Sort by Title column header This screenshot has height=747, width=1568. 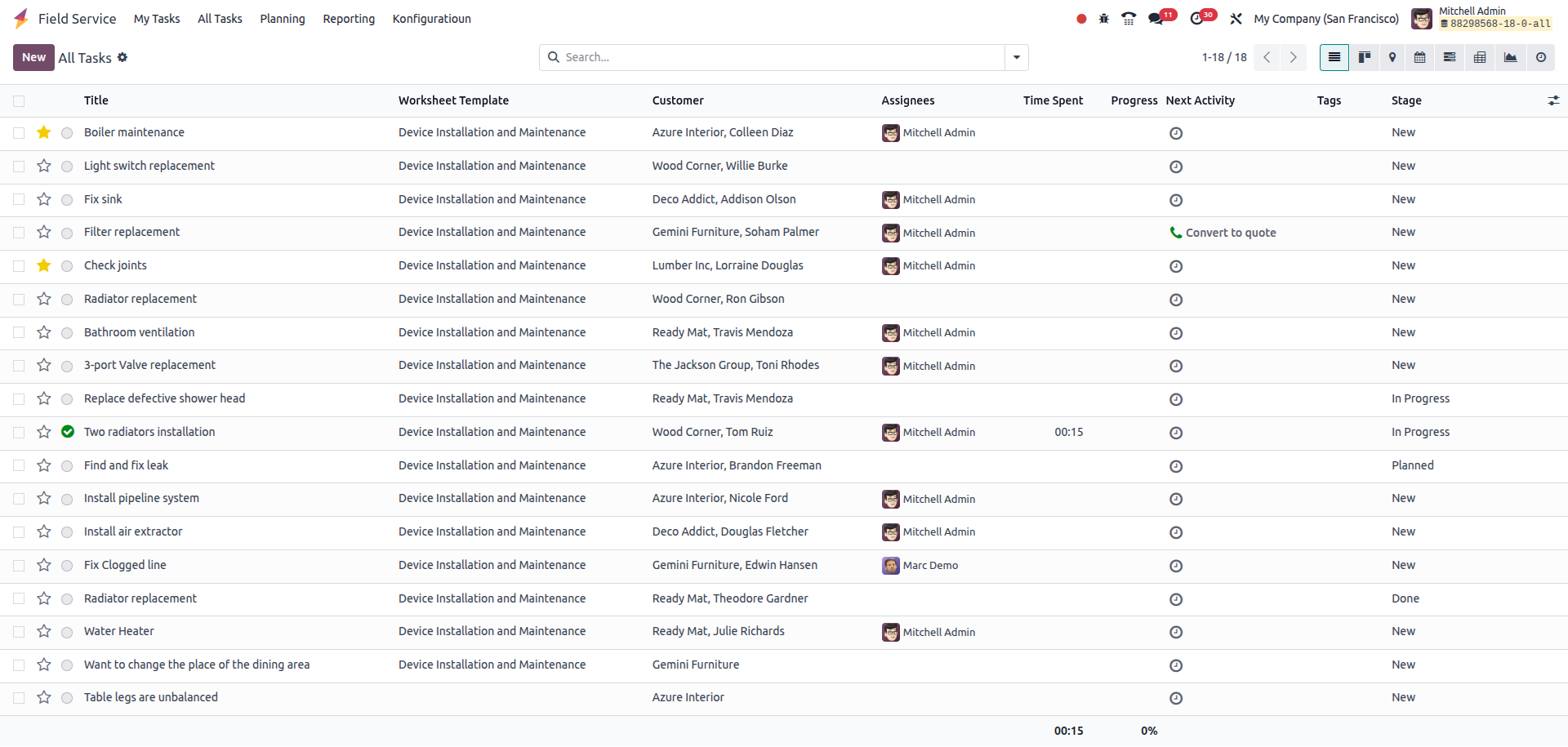(x=96, y=100)
